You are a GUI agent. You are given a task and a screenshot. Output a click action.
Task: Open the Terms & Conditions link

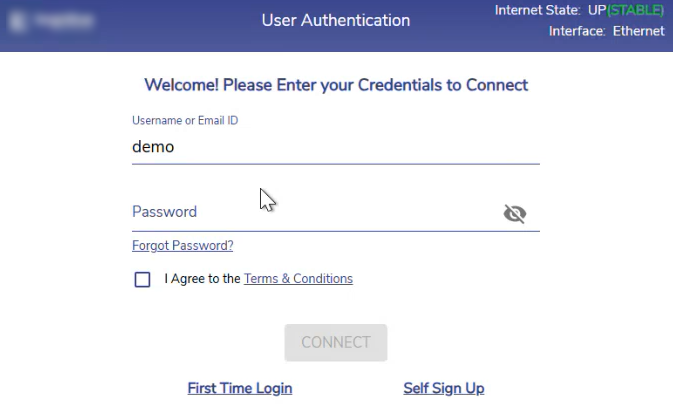point(298,279)
